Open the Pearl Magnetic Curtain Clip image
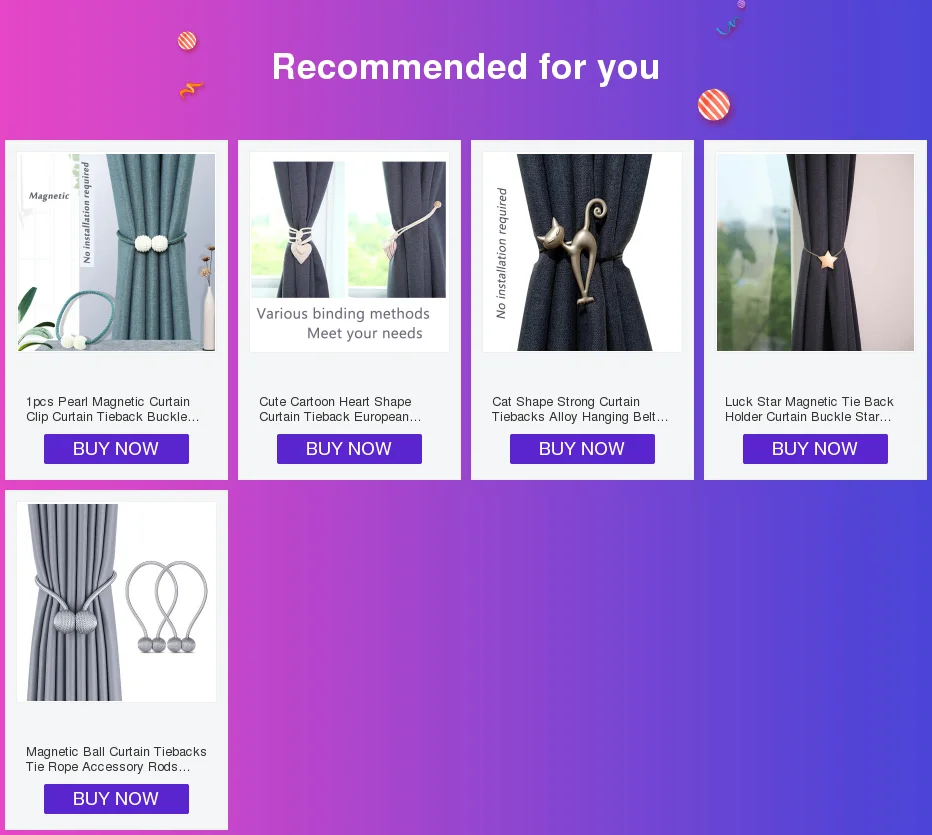 coord(116,252)
